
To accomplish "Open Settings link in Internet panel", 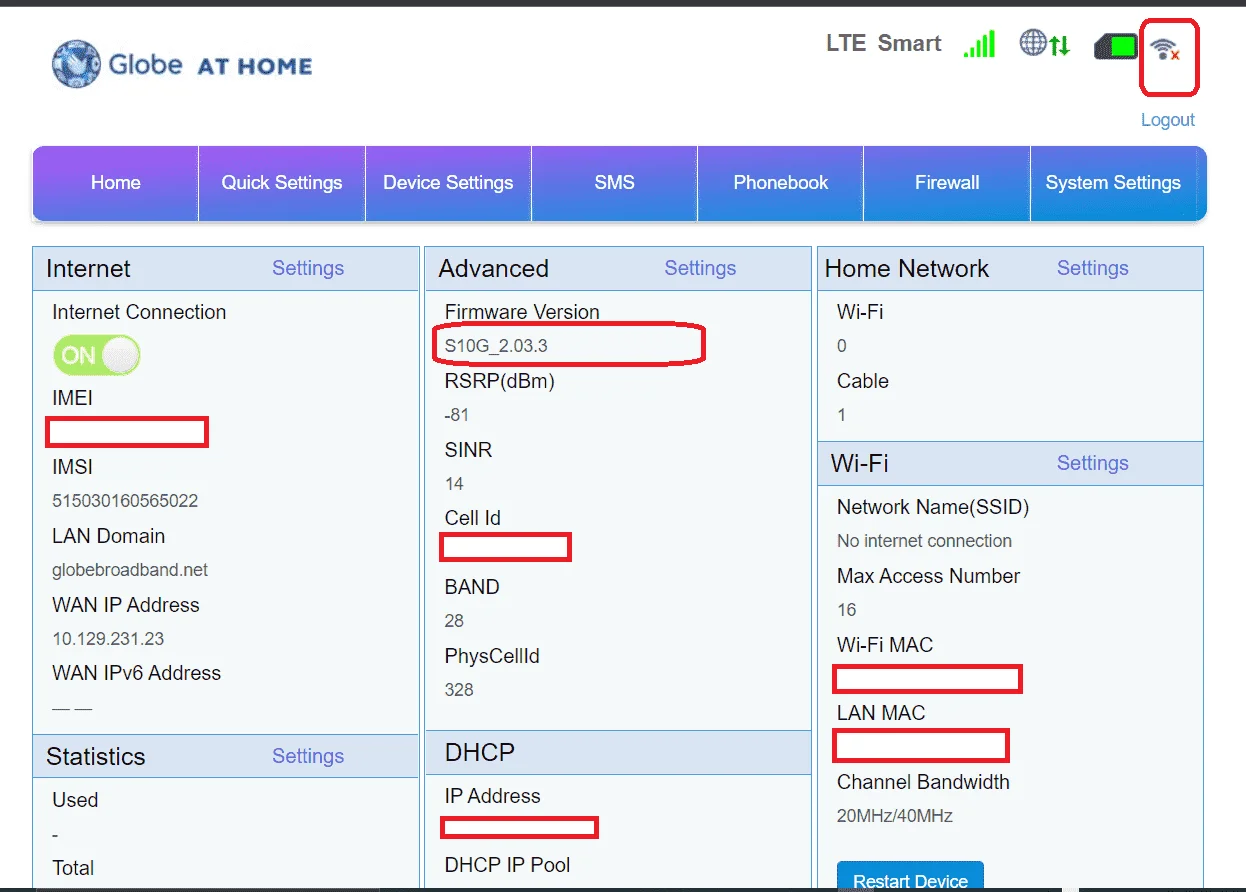I will coord(308,268).
